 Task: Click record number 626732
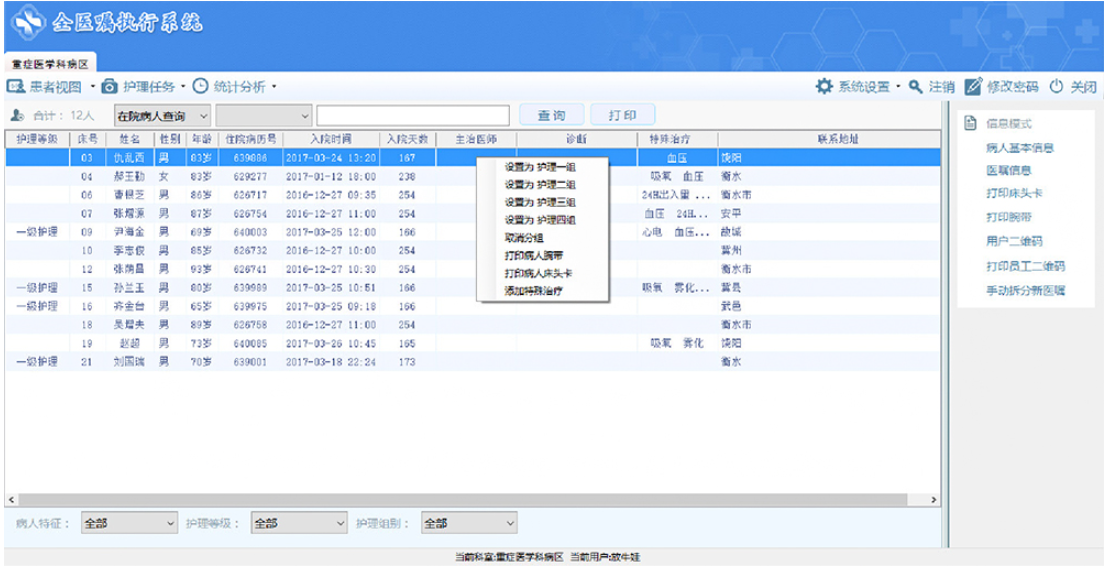point(250,250)
